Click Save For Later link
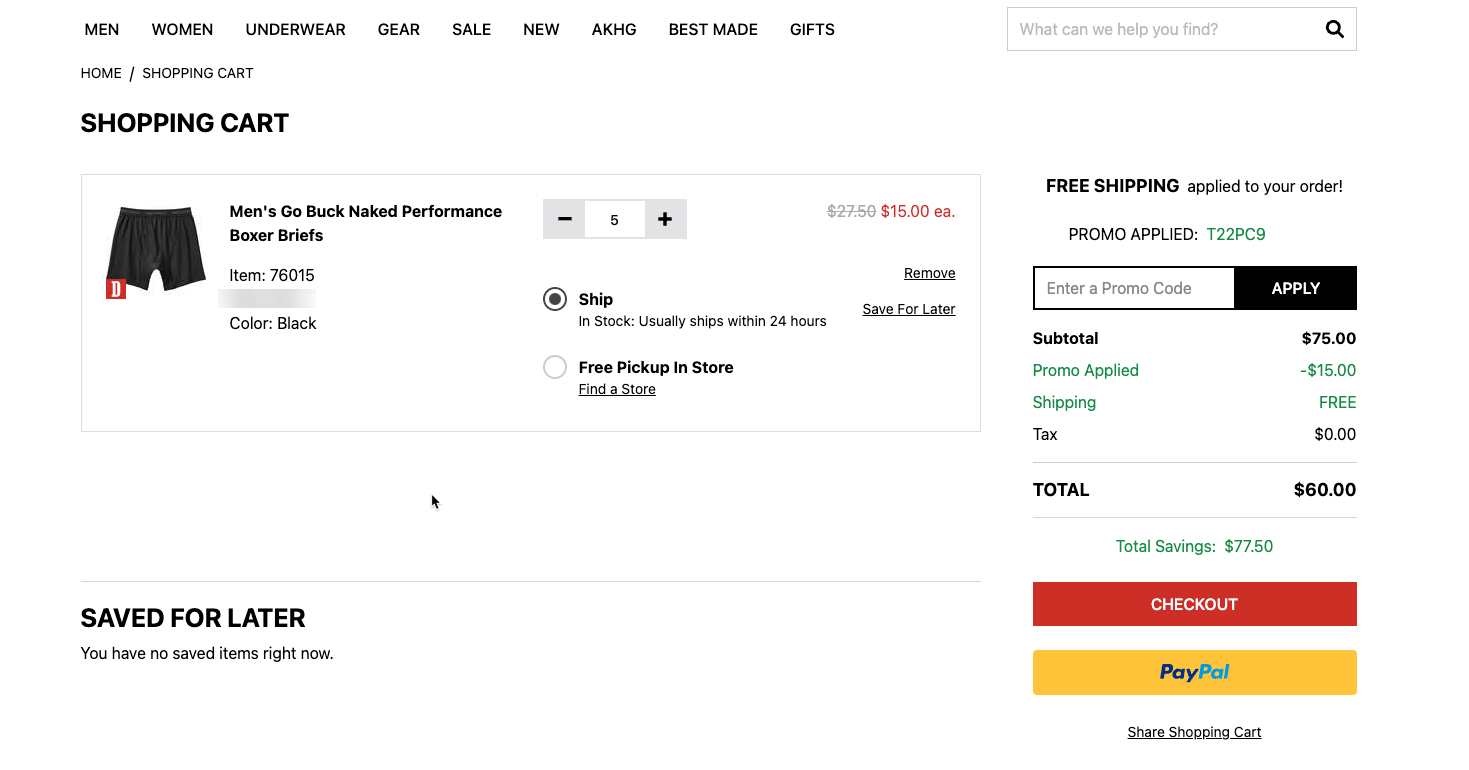Image resolution: width=1469 pixels, height=770 pixels. pos(909,309)
